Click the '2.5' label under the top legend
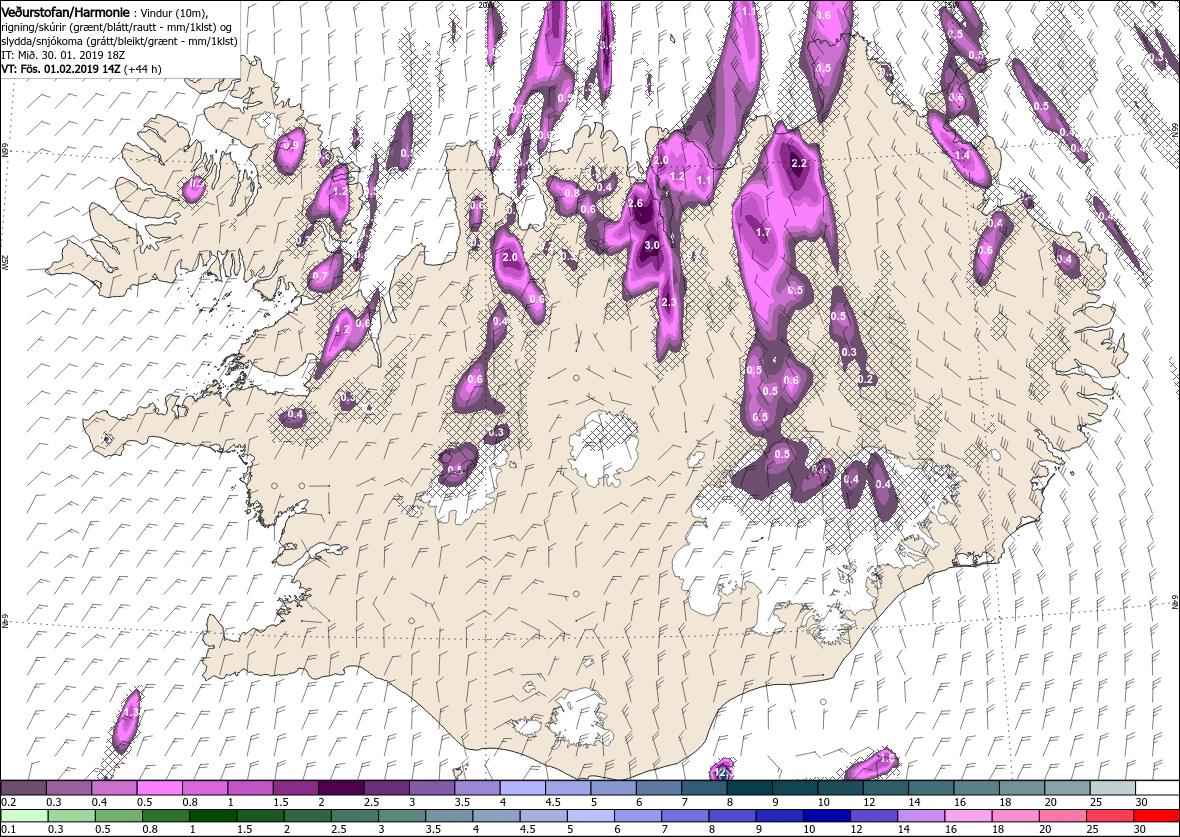Image resolution: width=1180 pixels, height=837 pixels. tap(371, 802)
